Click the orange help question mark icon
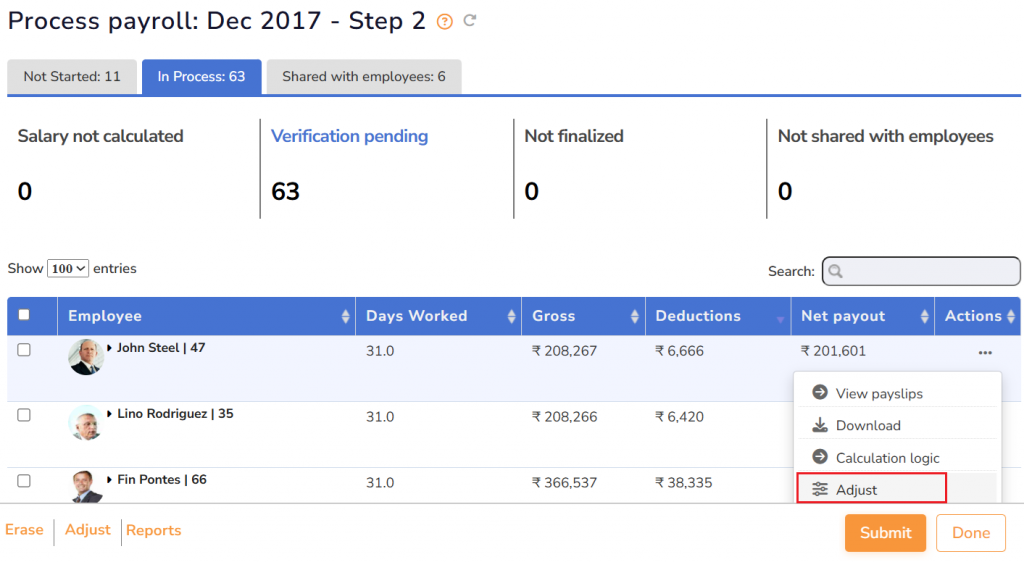 point(445,22)
